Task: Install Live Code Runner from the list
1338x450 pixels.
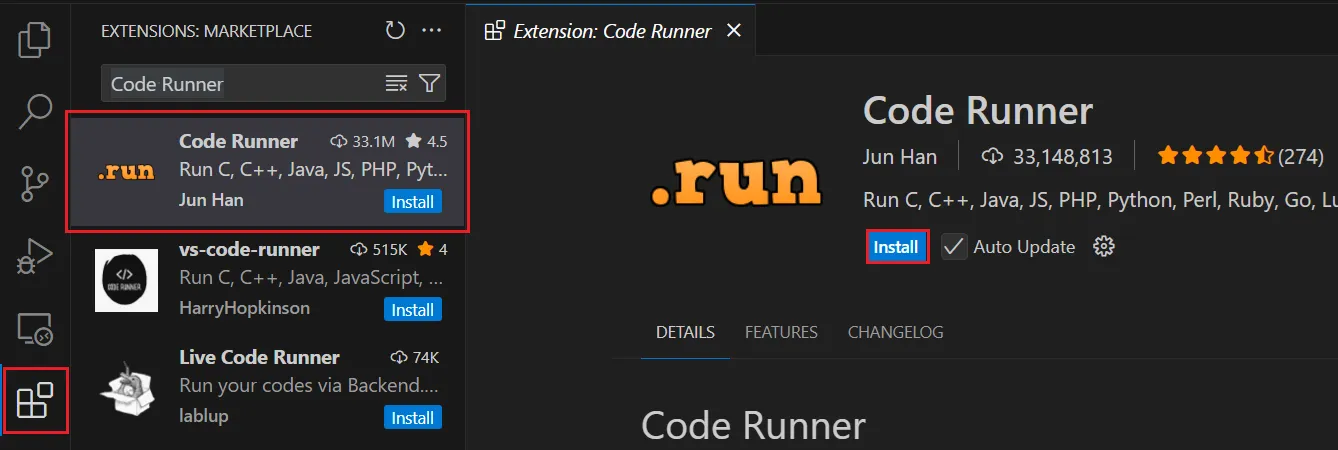Action: (x=412, y=418)
